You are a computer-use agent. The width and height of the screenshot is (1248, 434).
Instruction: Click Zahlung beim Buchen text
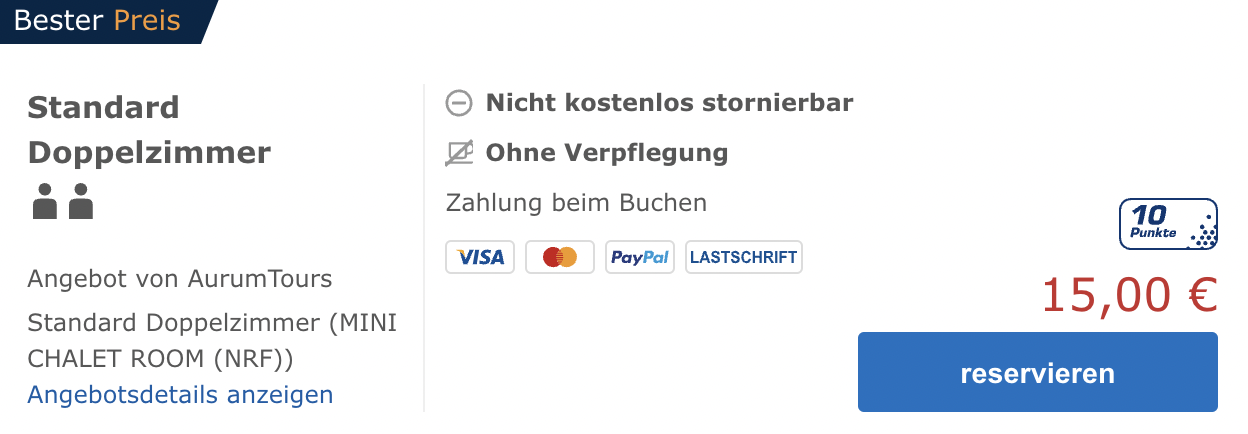(x=576, y=203)
